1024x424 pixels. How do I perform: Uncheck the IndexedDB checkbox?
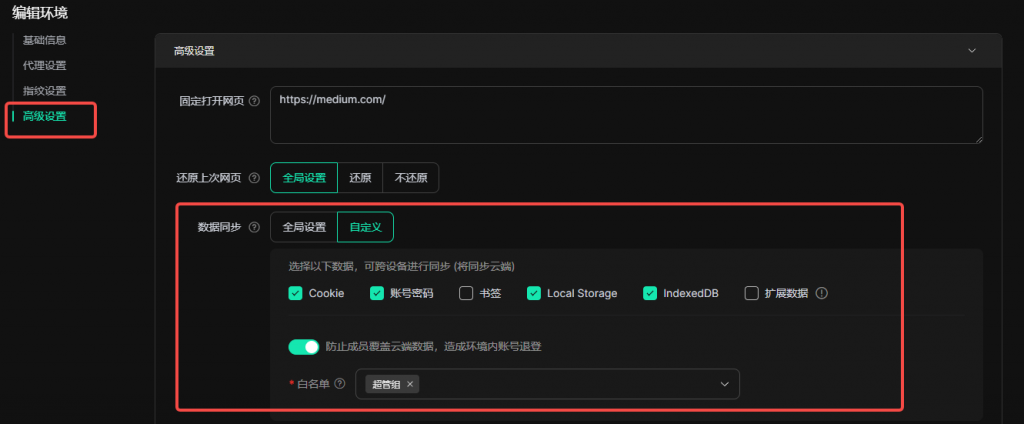[651, 293]
